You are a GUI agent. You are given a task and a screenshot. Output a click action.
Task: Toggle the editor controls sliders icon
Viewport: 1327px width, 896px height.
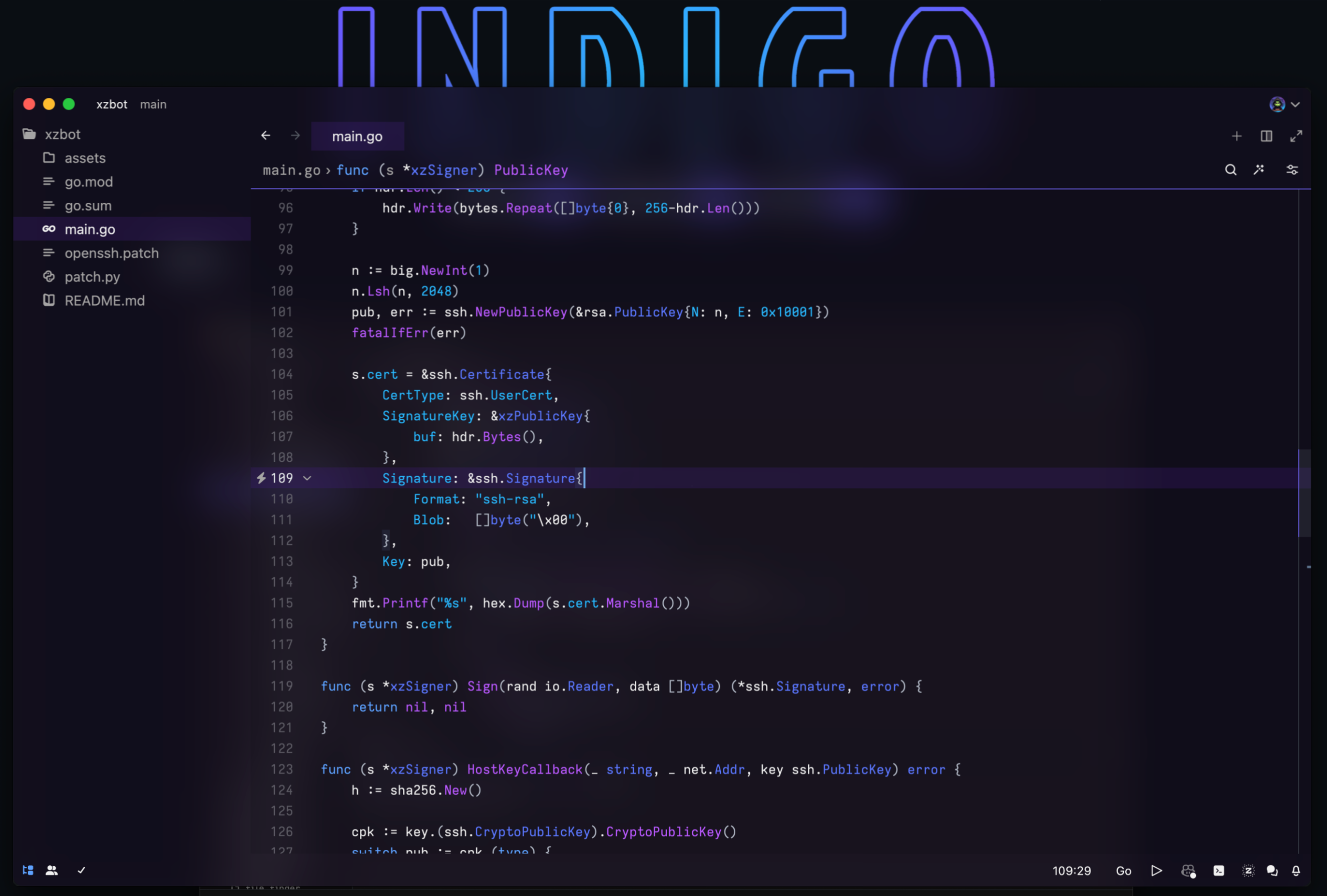(x=1292, y=169)
